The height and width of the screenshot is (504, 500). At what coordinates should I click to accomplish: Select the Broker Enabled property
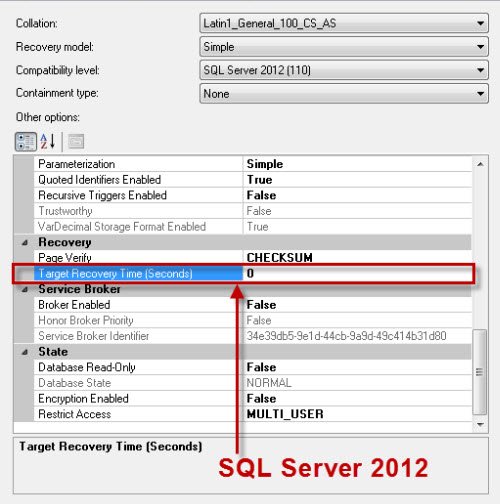coord(253,305)
